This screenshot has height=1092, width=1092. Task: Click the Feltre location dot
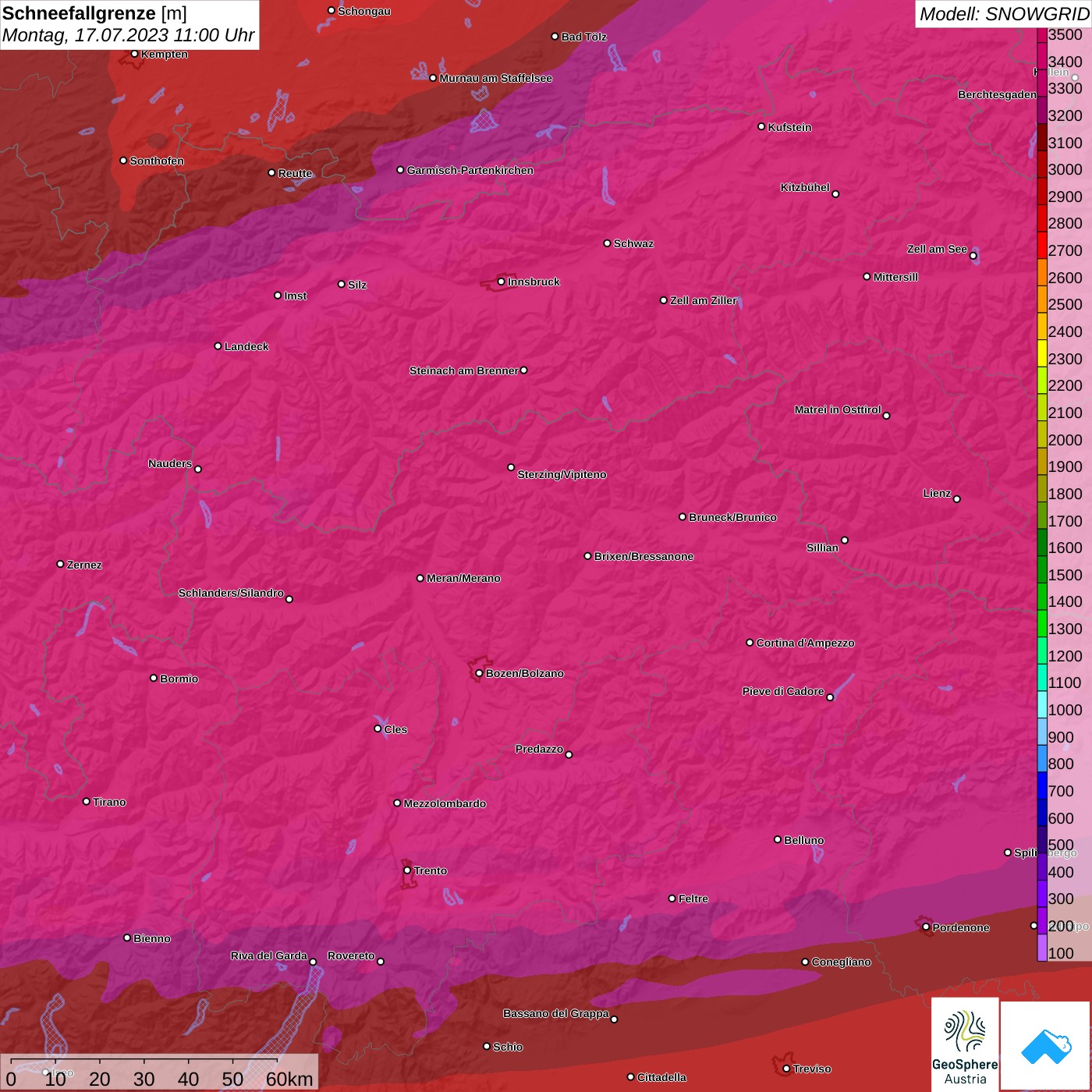click(x=672, y=899)
